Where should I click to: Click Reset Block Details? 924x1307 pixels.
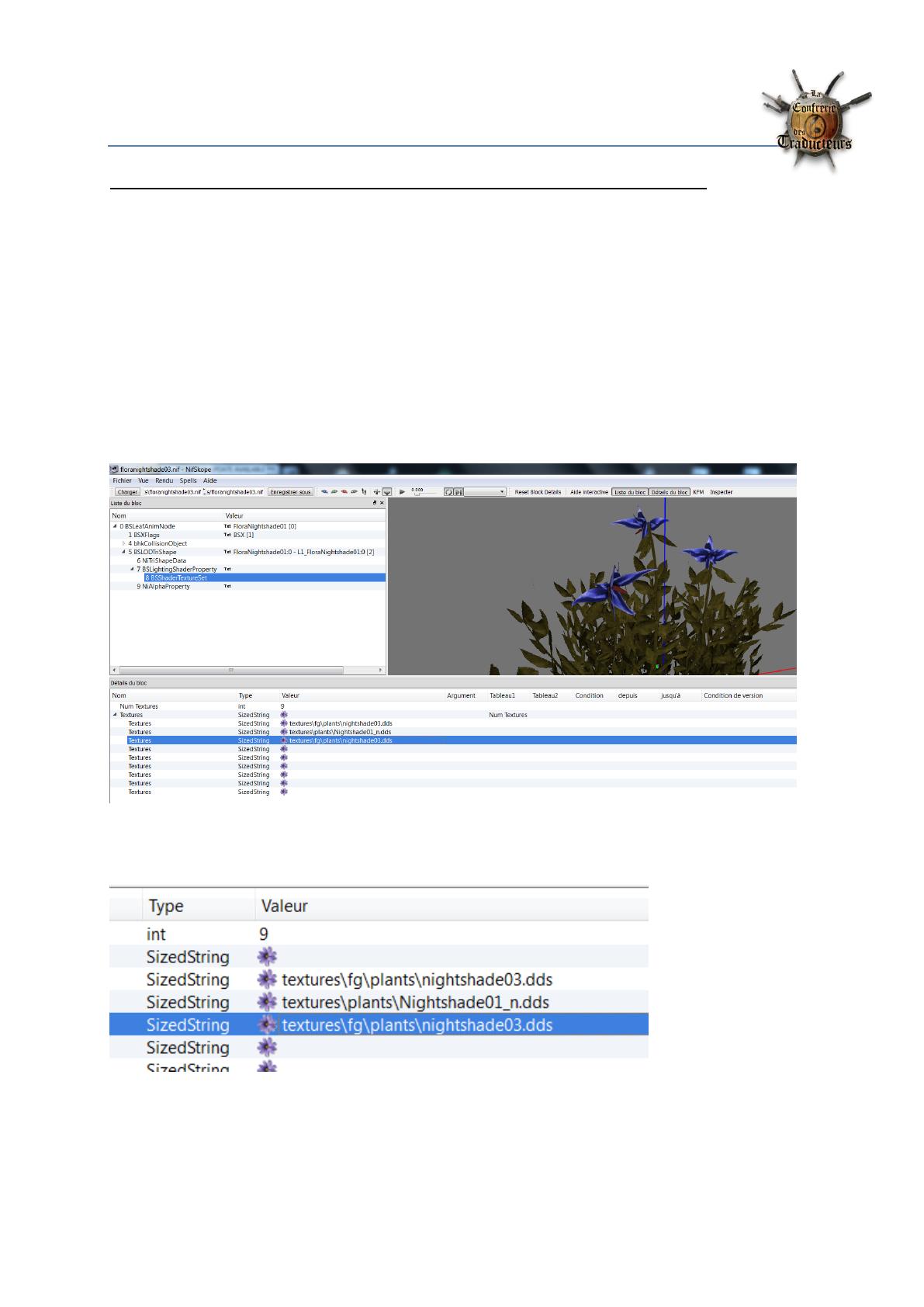pos(538,492)
